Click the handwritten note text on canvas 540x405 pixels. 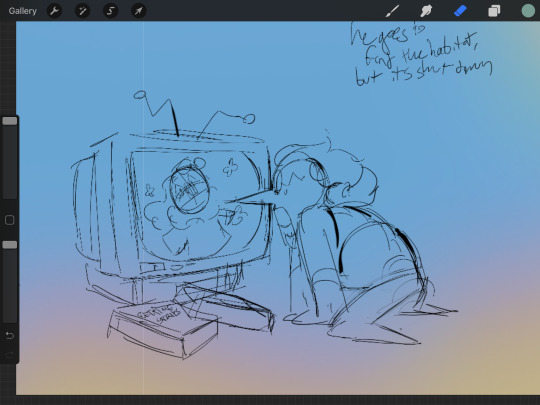[x=421, y=53]
